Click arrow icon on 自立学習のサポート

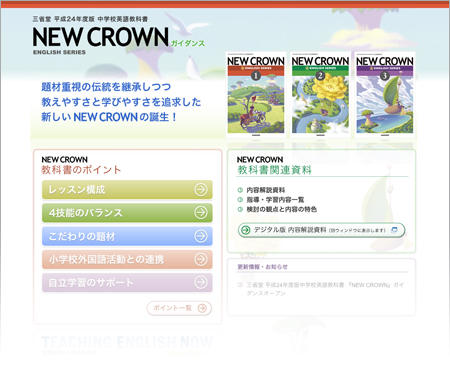tap(201, 283)
